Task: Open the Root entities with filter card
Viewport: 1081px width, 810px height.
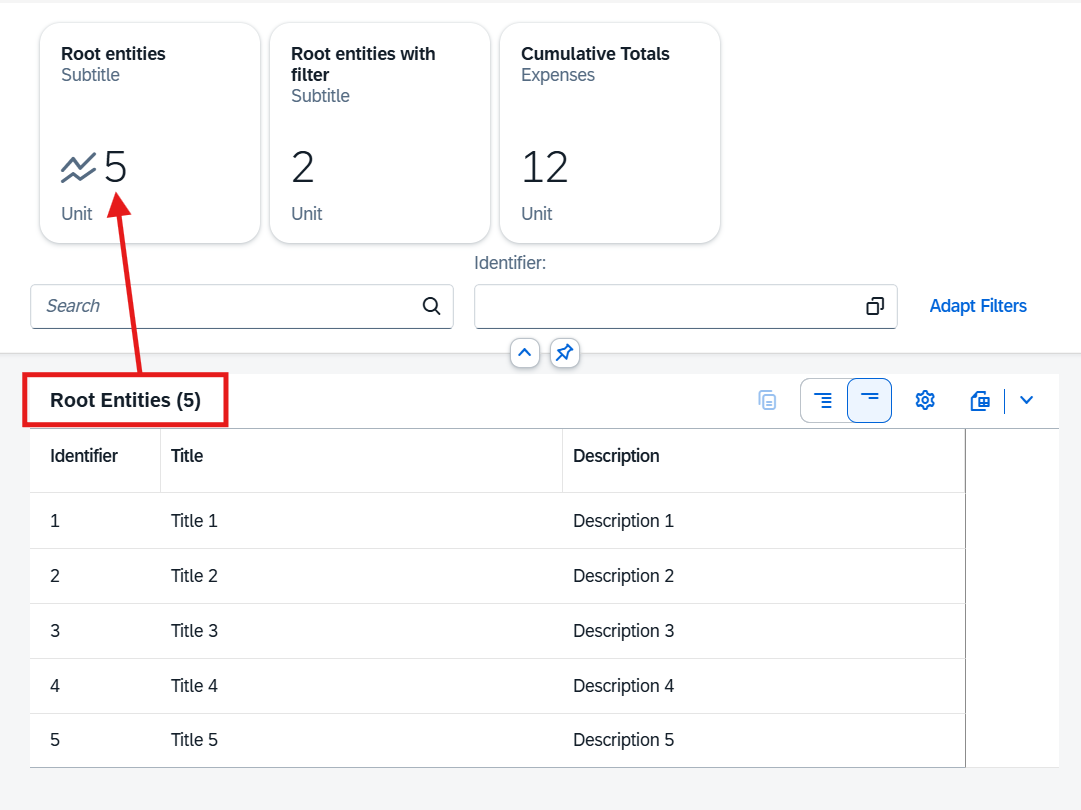Action: (379, 133)
